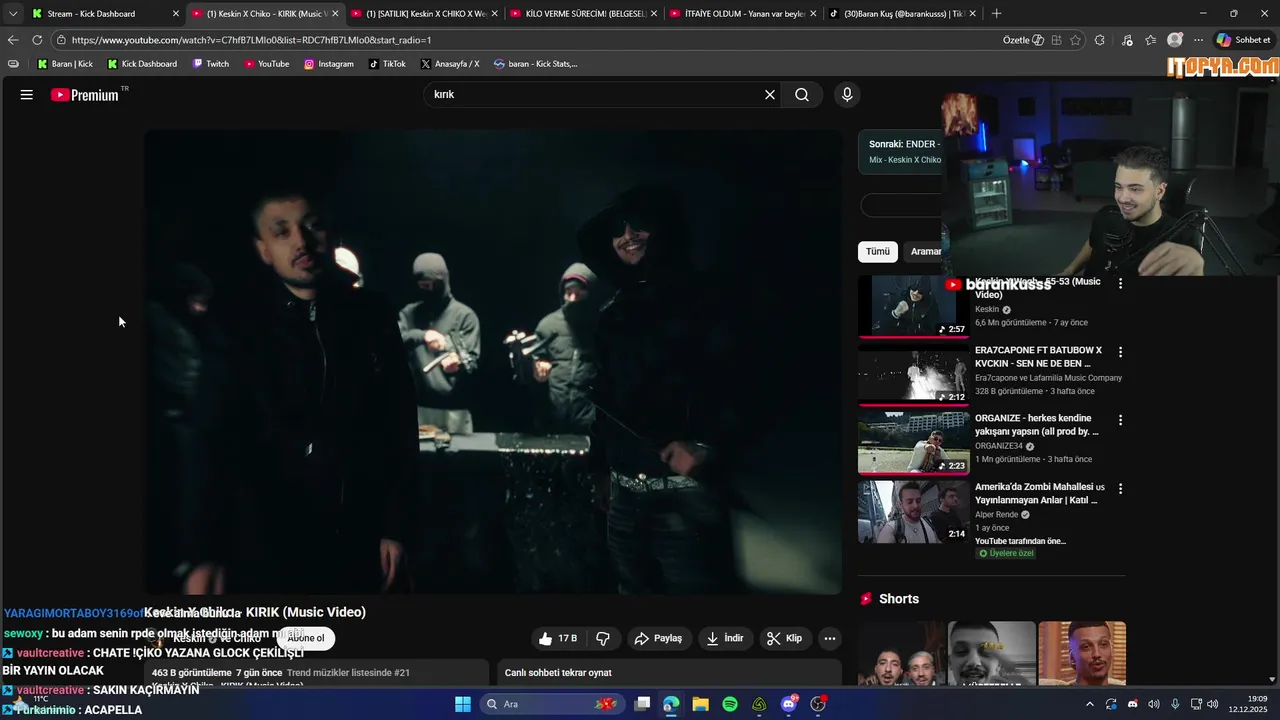This screenshot has height=720, width=1280.
Task: Select the Tümü filter chip
Action: pyautogui.click(x=877, y=252)
